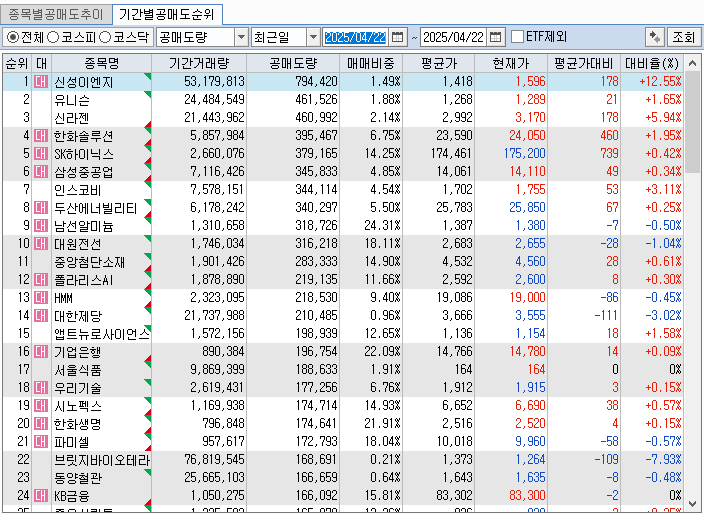Image resolution: width=704 pixels, height=515 pixels.
Task: Click the 대 icon for 삼성중공업
Action: (x=41, y=172)
